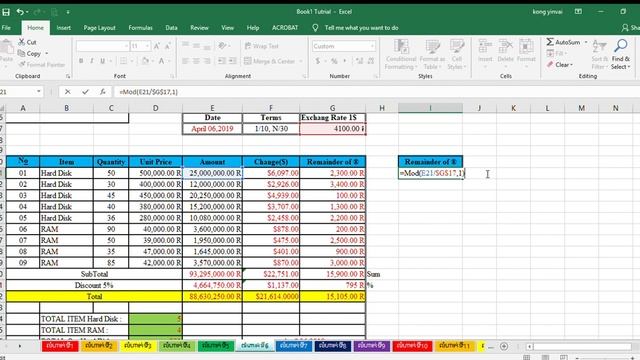Open Format as Table icon
This screenshot has height=360, width=640.
click(433, 47)
